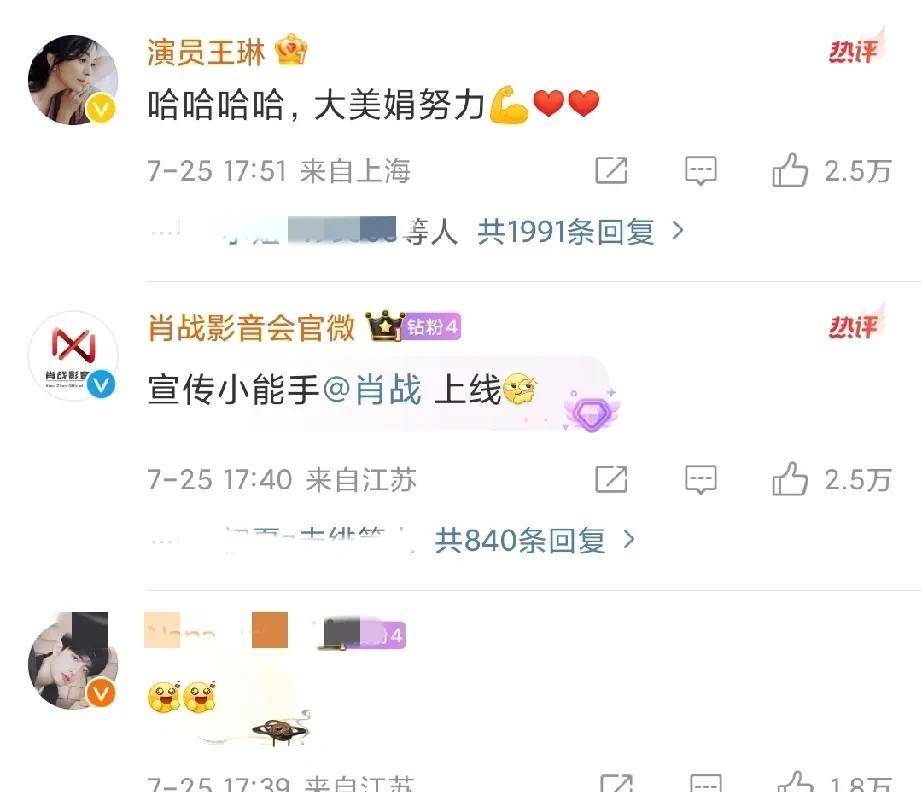
Task: Like 肖战影音会官微's comment with thumbs-up
Action: tap(790, 479)
